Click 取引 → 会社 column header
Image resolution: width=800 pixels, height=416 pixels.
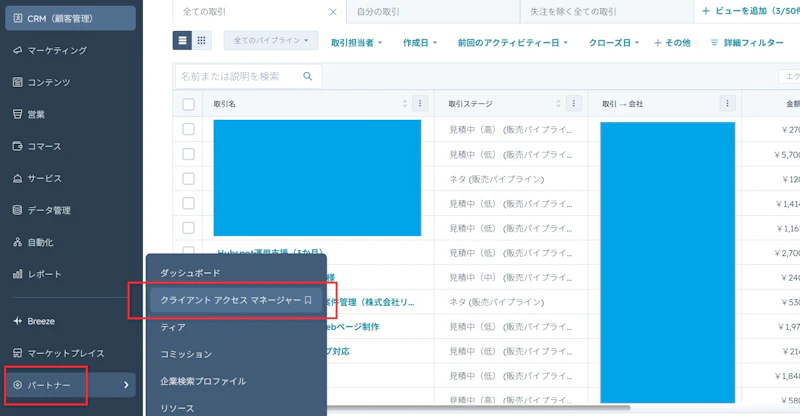(622, 104)
